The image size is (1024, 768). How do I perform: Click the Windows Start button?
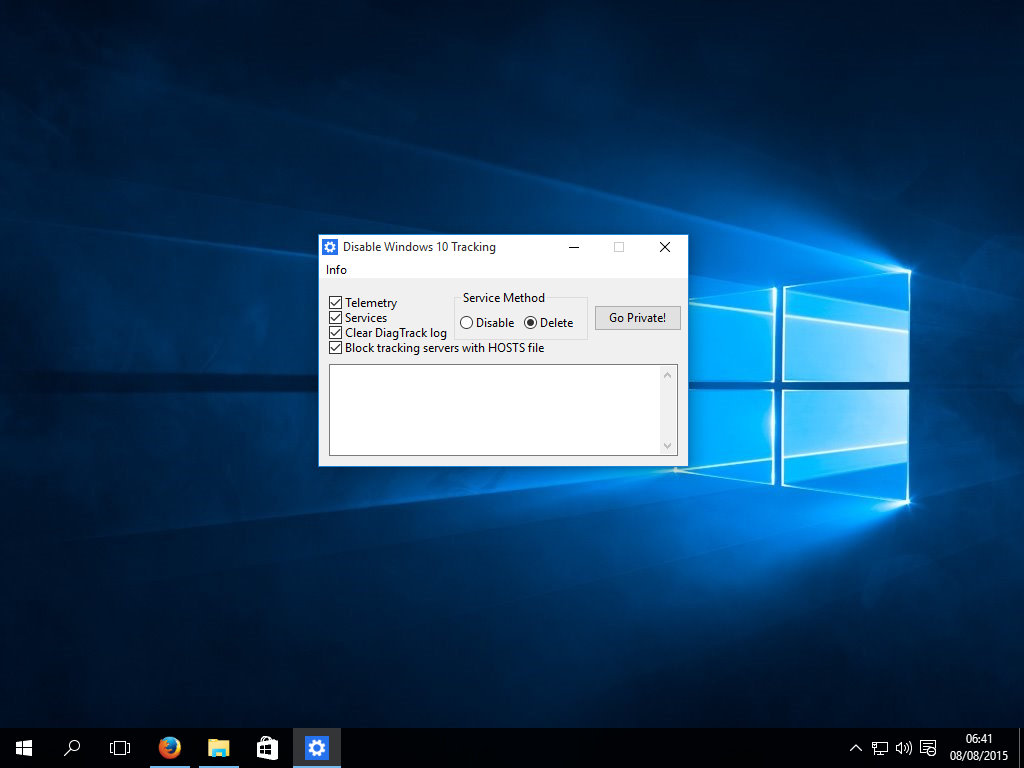(x=24, y=747)
